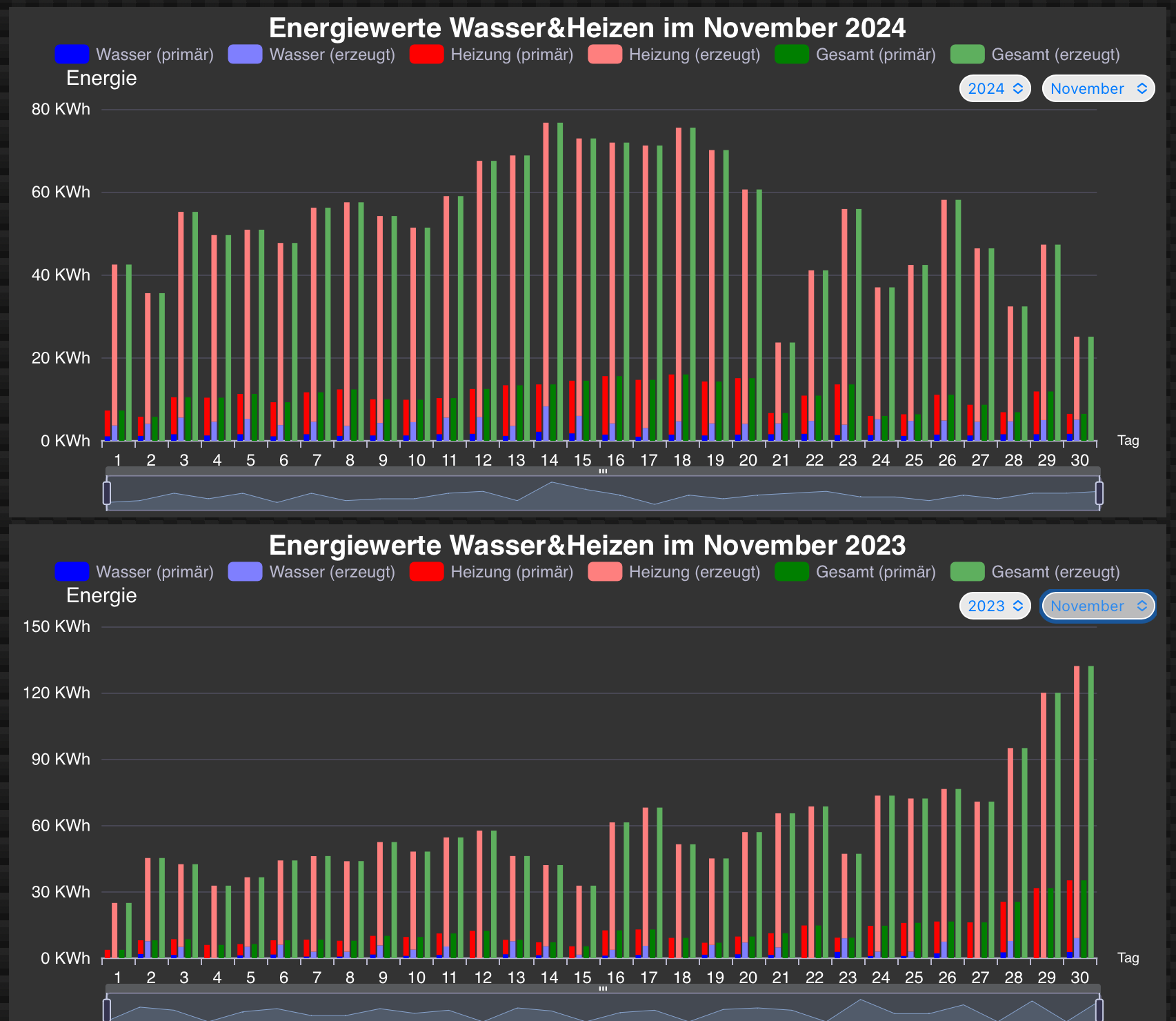The height and width of the screenshot is (1021, 1176).
Task: Toggle Gesamt (primär) series in 2024 legend
Action: click(x=856, y=54)
